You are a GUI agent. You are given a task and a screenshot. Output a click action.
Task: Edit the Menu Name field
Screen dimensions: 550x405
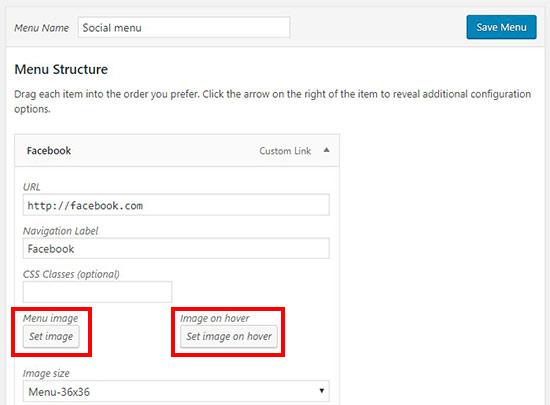[184, 27]
